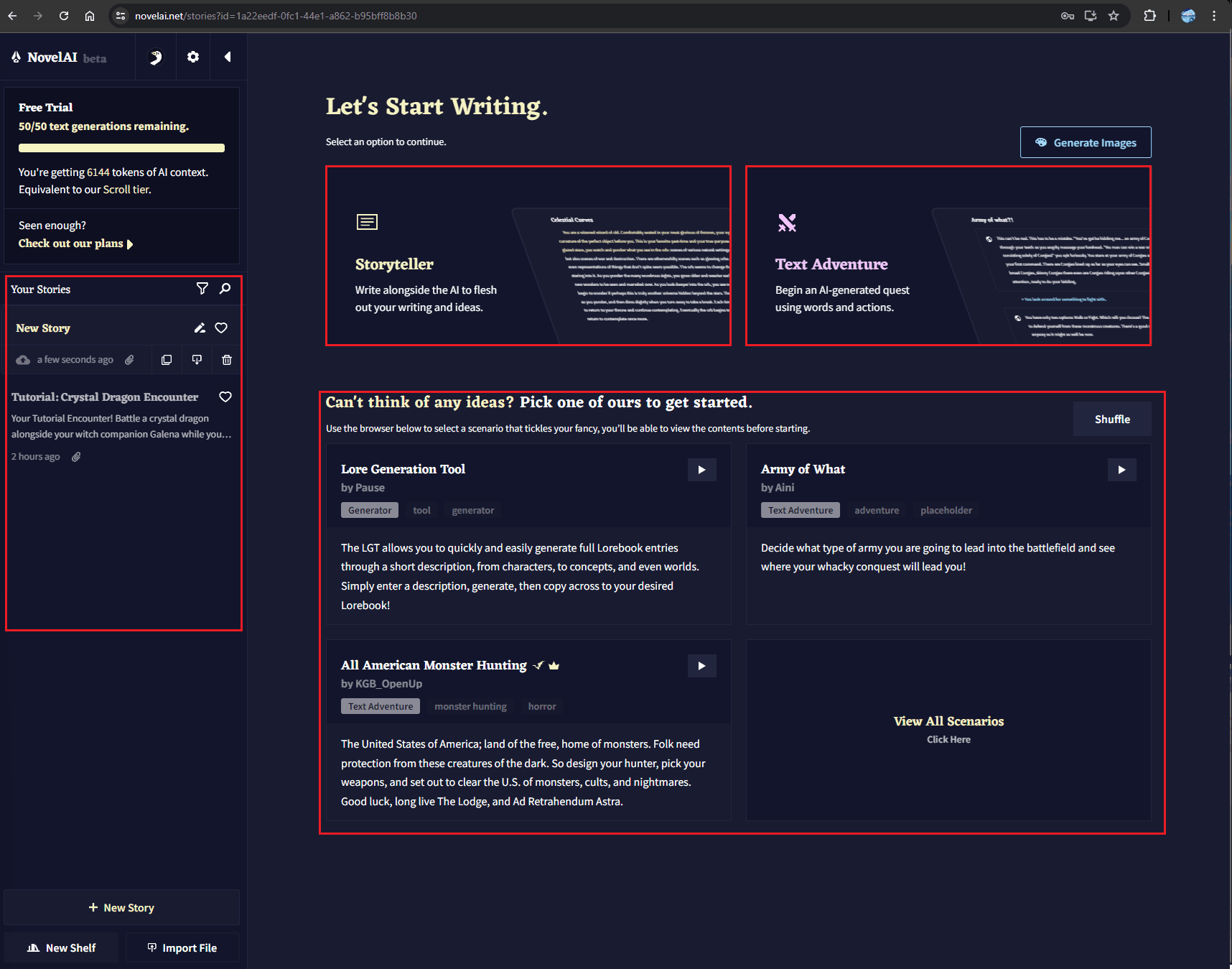The image size is (1232, 969).
Task: Open View All Scenarios
Action: pyautogui.click(x=948, y=730)
